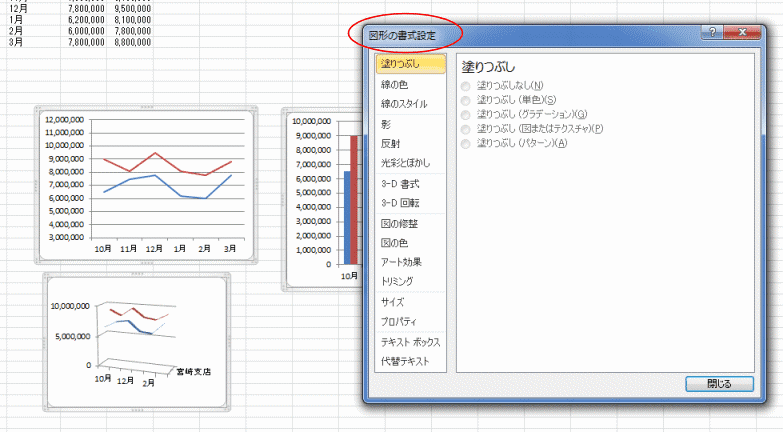Click the red bar above 10月 in column chart

coord(354,200)
